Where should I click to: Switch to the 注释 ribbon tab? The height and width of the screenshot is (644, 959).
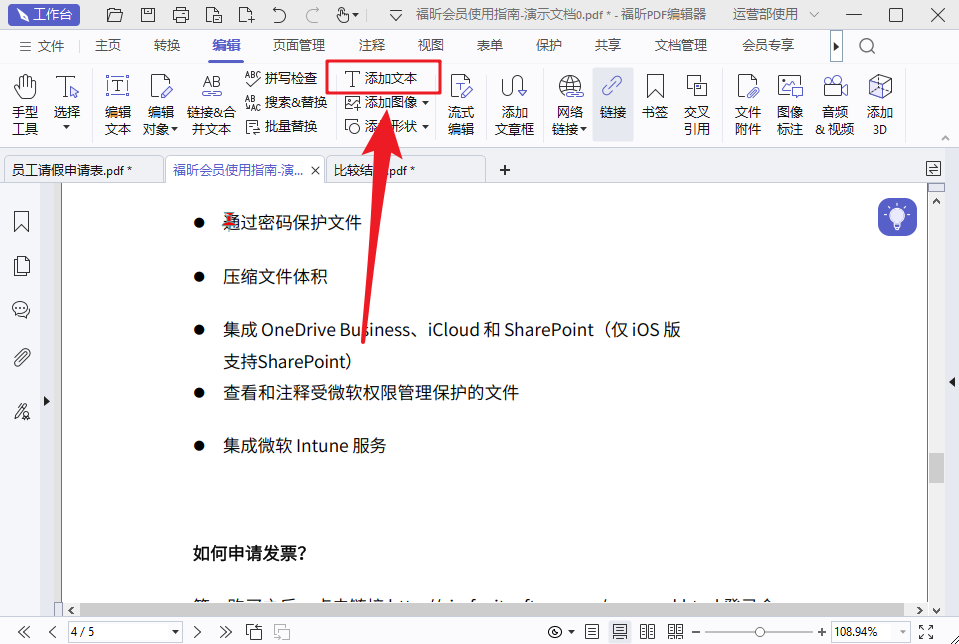pyautogui.click(x=372, y=45)
